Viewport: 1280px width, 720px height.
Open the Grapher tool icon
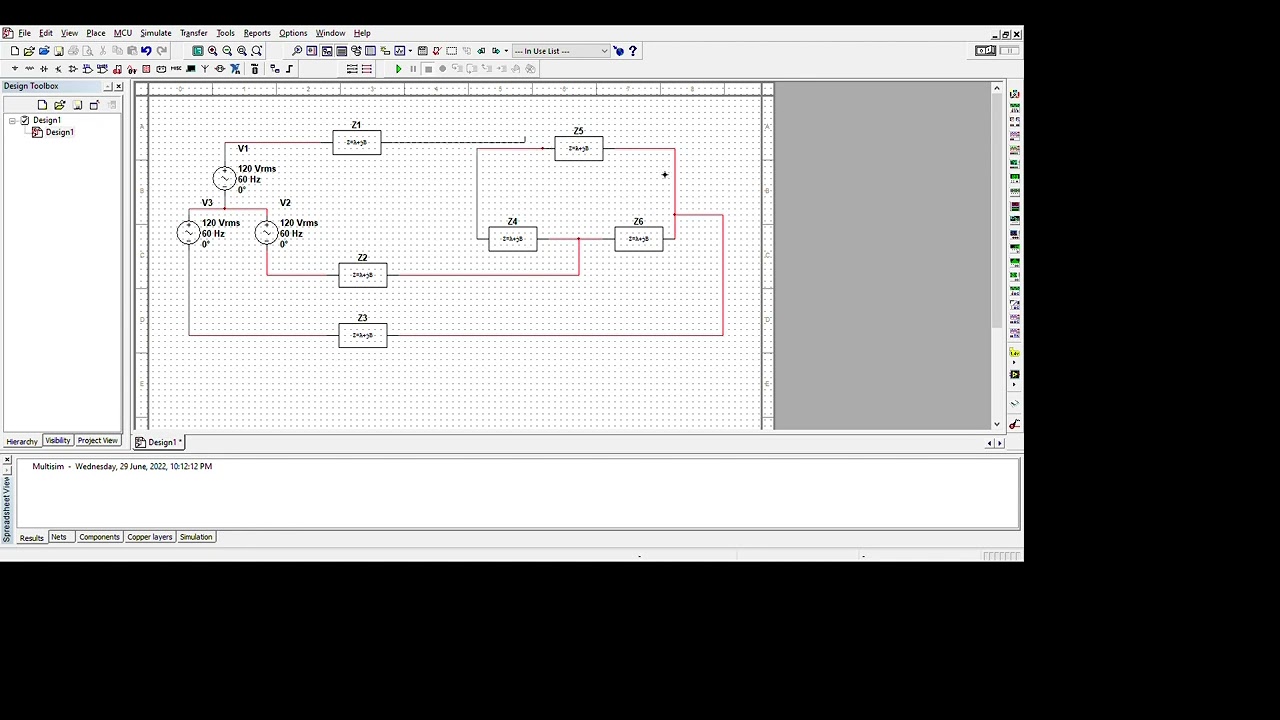click(x=399, y=51)
